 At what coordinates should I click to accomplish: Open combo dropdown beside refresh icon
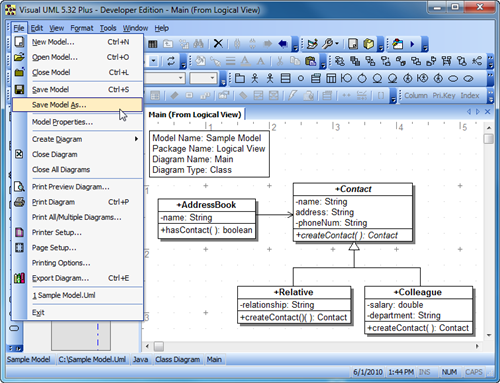coord(153,61)
